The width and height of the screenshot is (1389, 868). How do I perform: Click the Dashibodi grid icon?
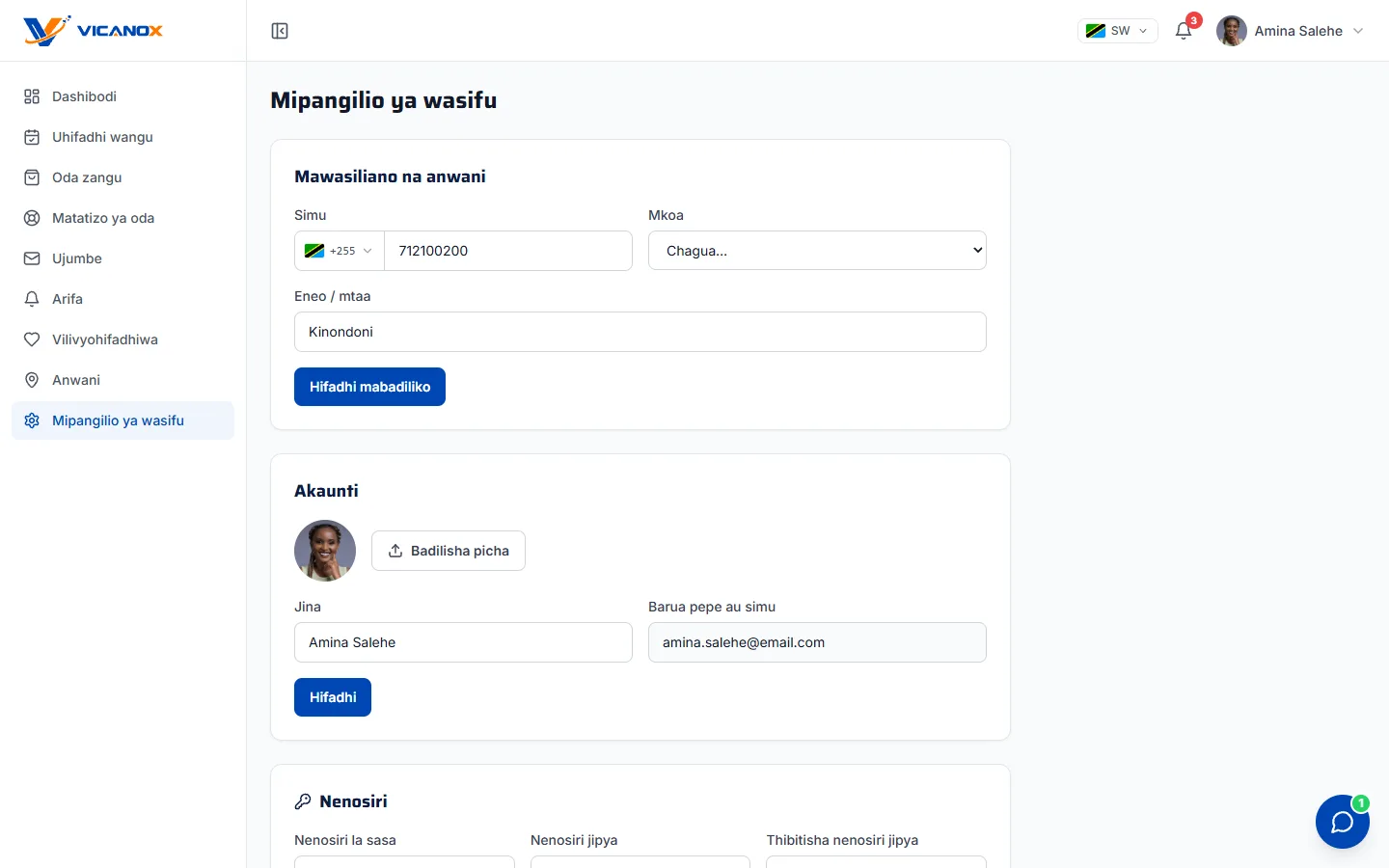[32, 96]
